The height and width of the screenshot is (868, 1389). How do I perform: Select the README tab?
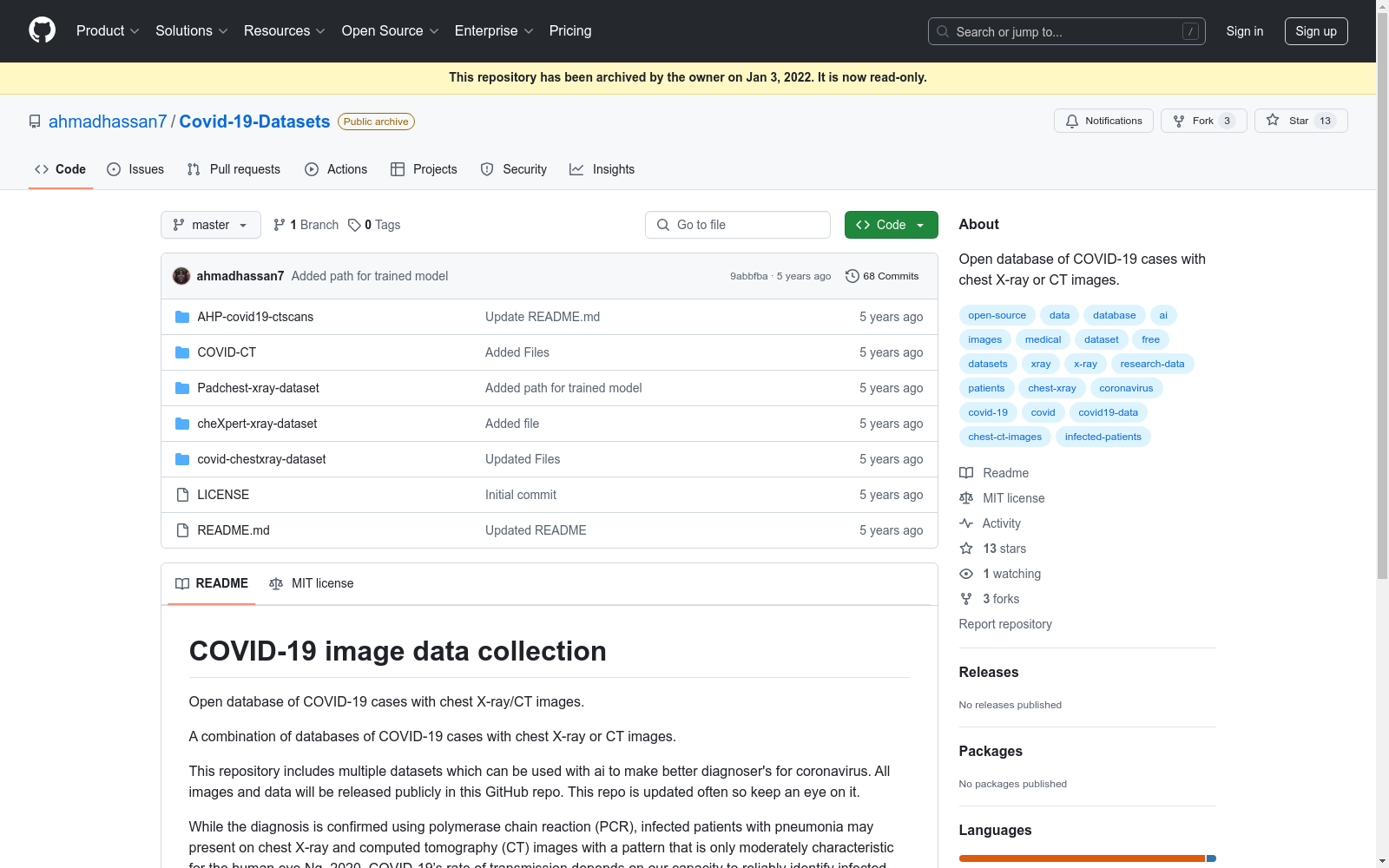pos(212,583)
